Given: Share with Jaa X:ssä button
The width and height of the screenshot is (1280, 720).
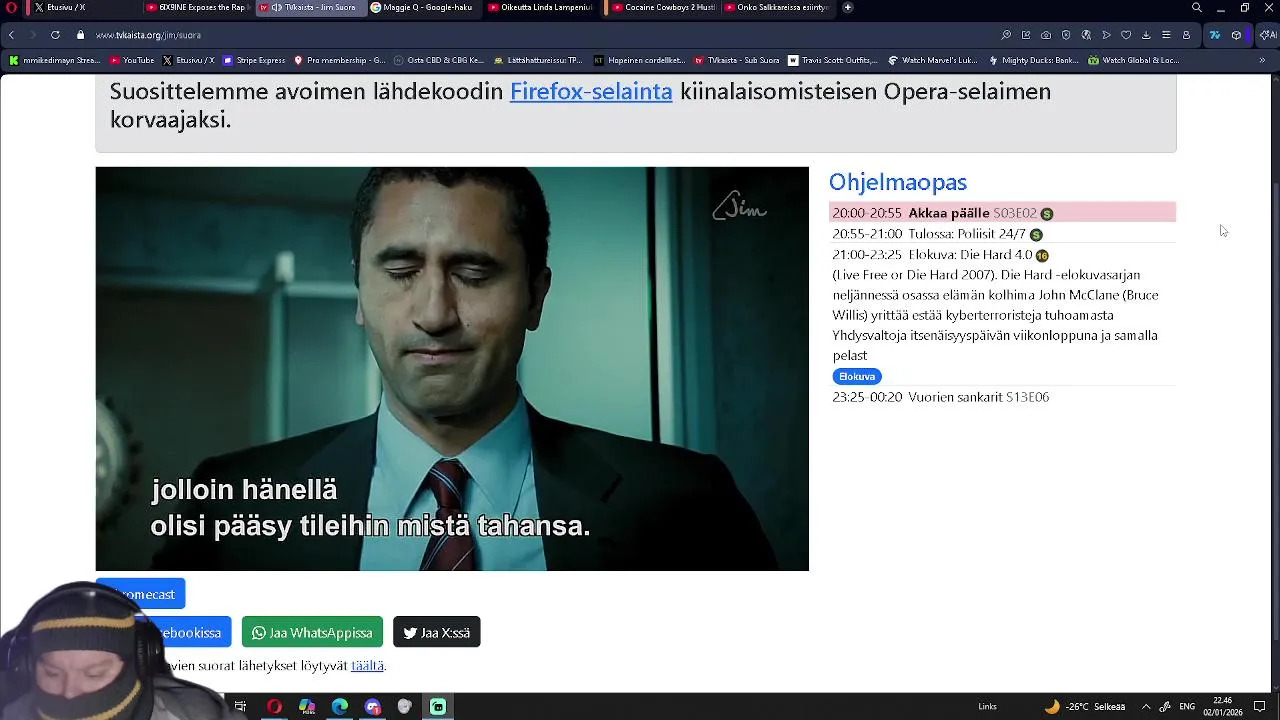Looking at the screenshot, I should tap(437, 632).
